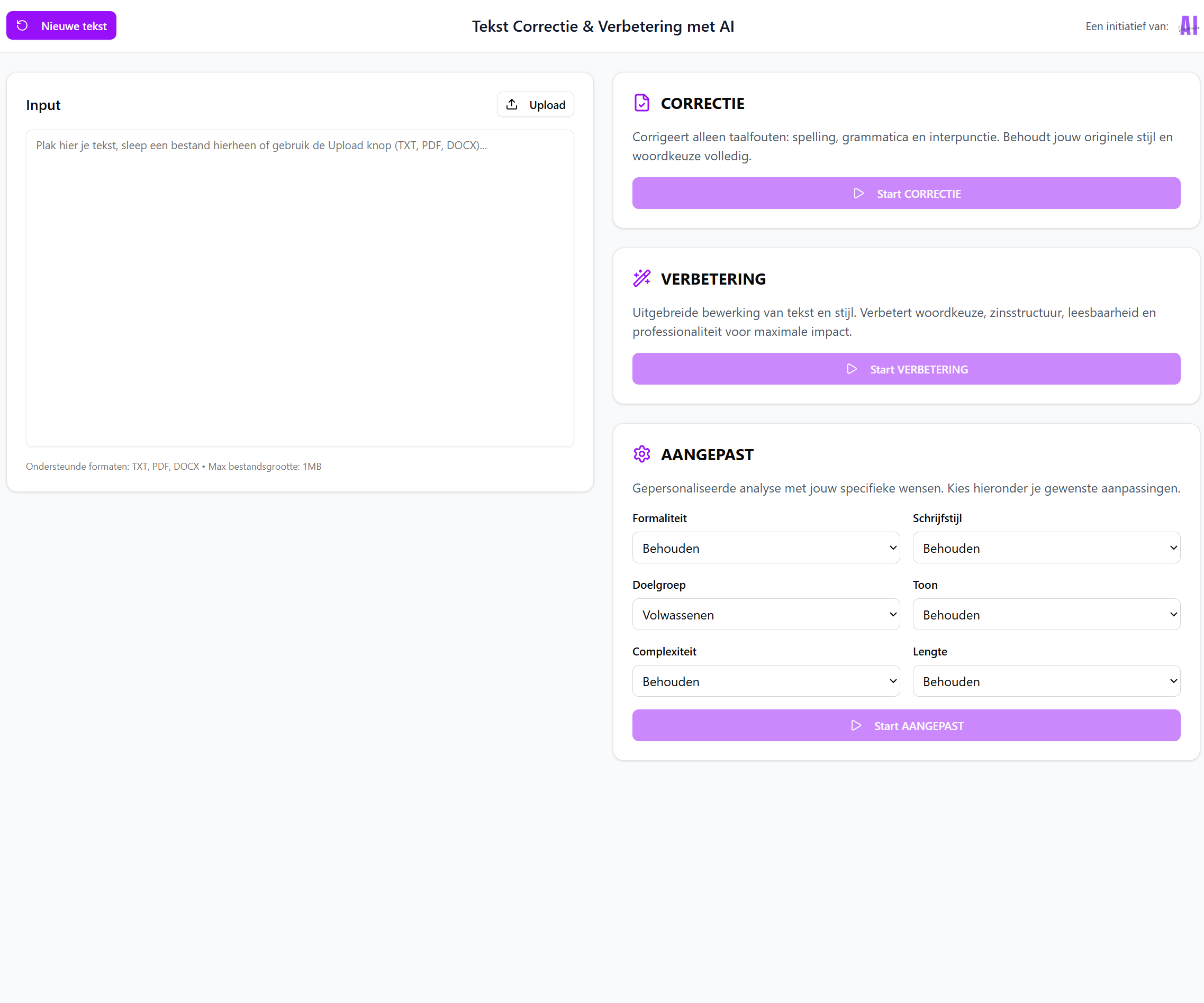Click the upload arrow icon
Image resolution: width=1204 pixels, height=1003 pixels.
(x=511, y=104)
